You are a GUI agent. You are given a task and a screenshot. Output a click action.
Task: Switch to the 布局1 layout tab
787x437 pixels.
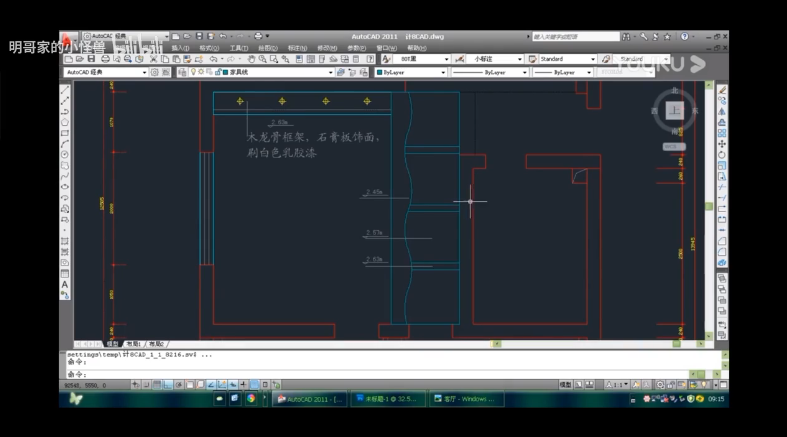tap(132, 343)
